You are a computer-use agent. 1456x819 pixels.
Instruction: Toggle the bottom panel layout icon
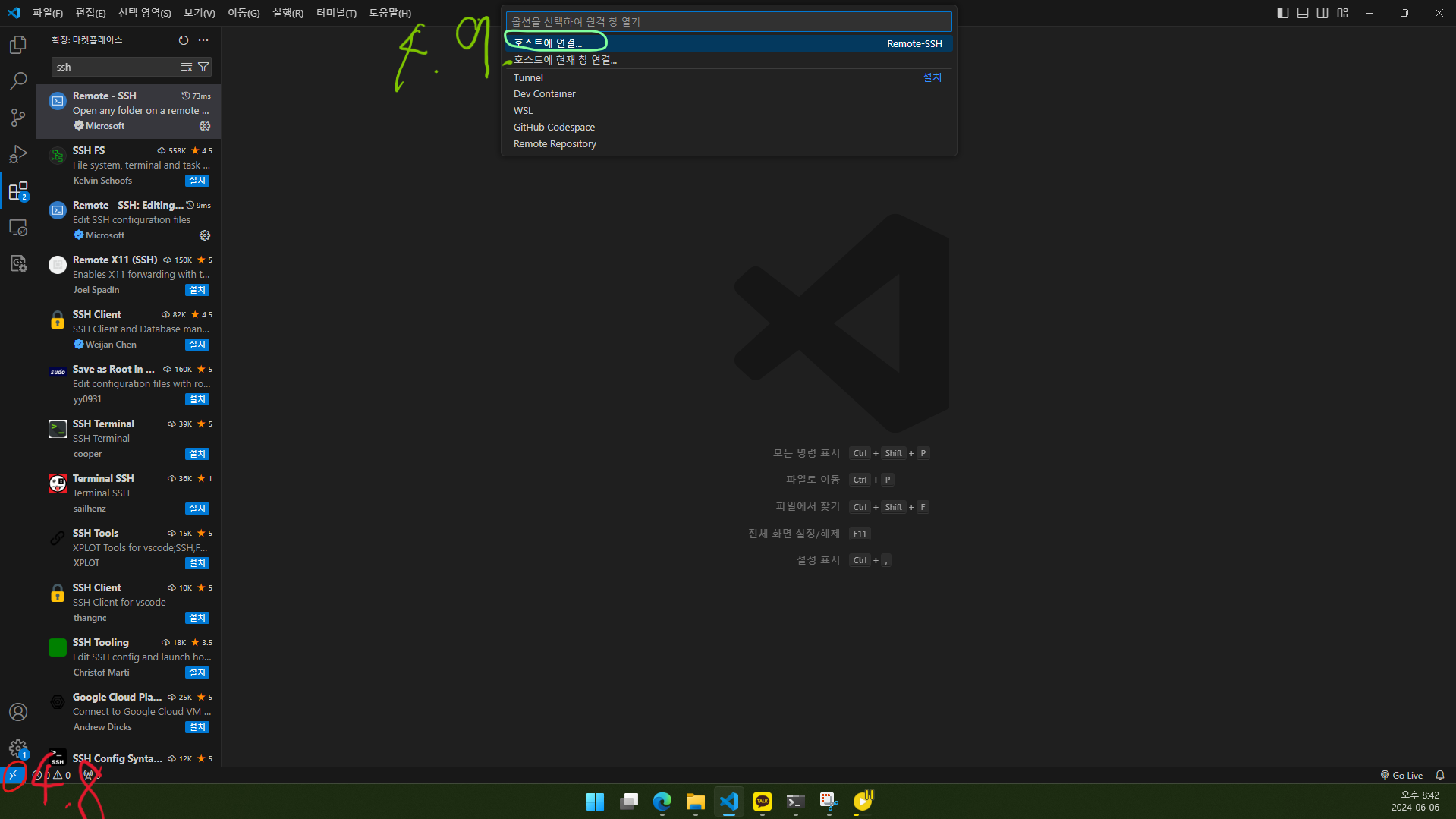click(x=1303, y=13)
